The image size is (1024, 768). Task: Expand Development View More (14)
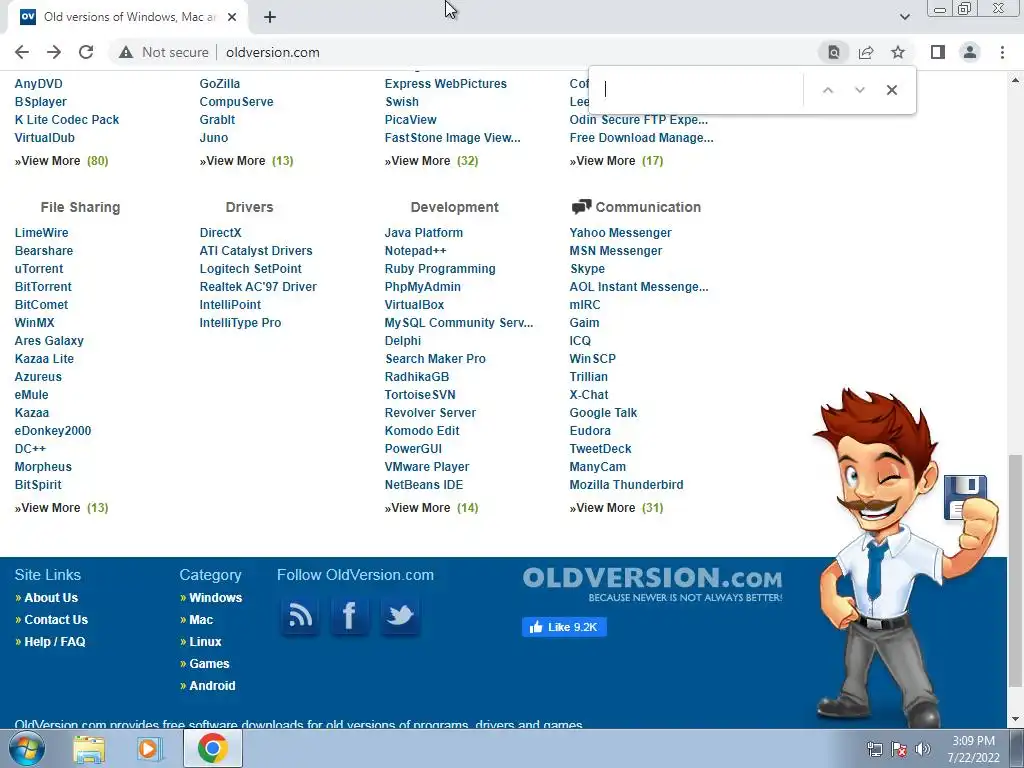(x=431, y=507)
